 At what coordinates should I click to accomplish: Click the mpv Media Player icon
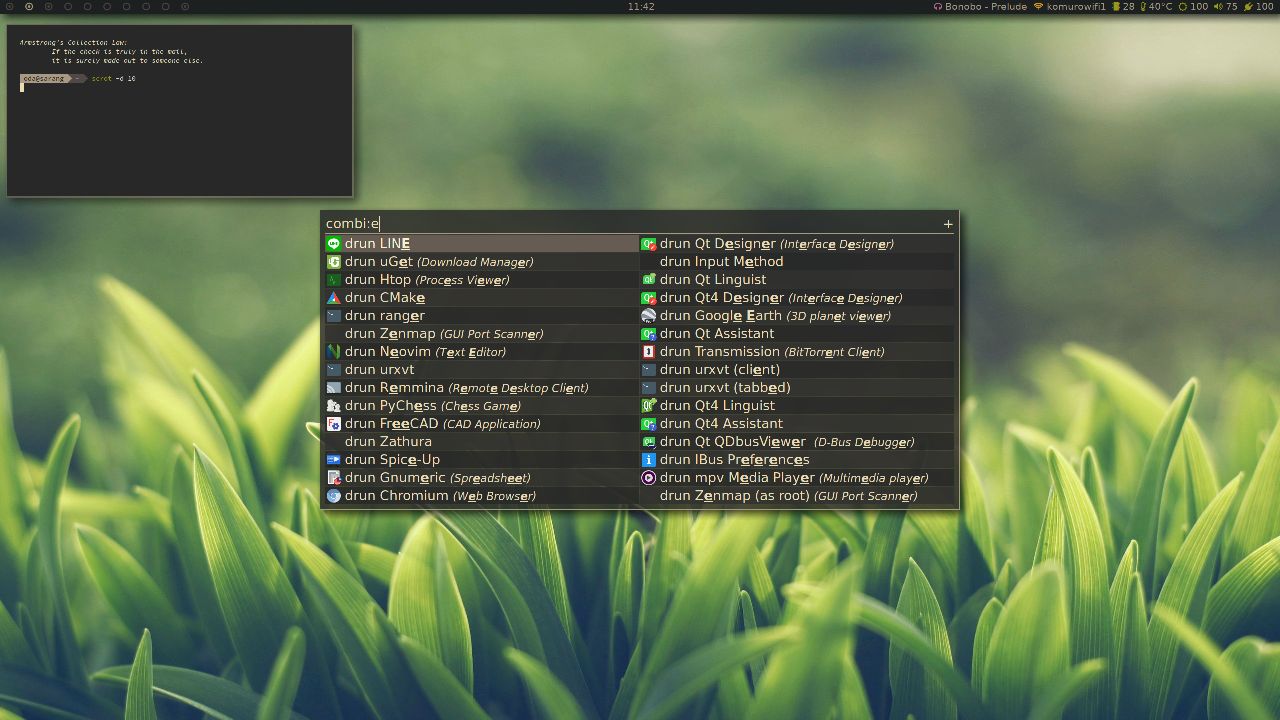click(x=649, y=477)
